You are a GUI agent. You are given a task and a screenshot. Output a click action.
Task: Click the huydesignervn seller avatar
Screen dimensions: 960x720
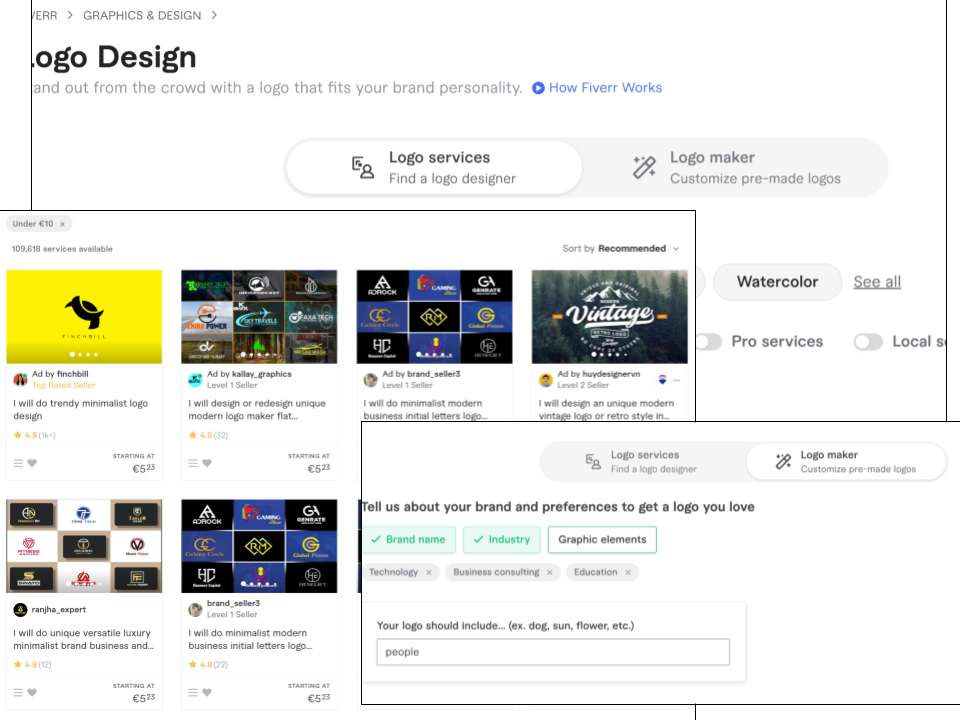[546, 380]
